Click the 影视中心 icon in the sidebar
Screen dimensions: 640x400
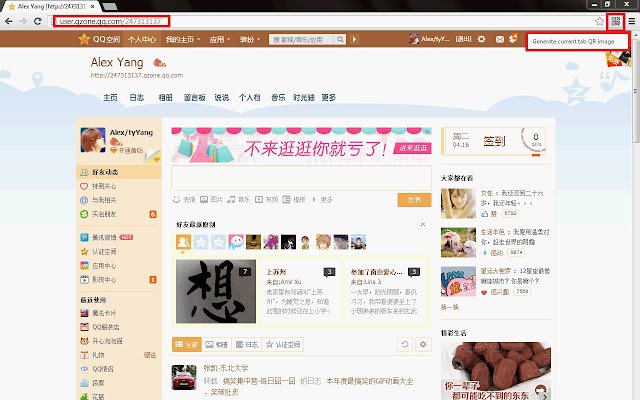tap(84, 280)
